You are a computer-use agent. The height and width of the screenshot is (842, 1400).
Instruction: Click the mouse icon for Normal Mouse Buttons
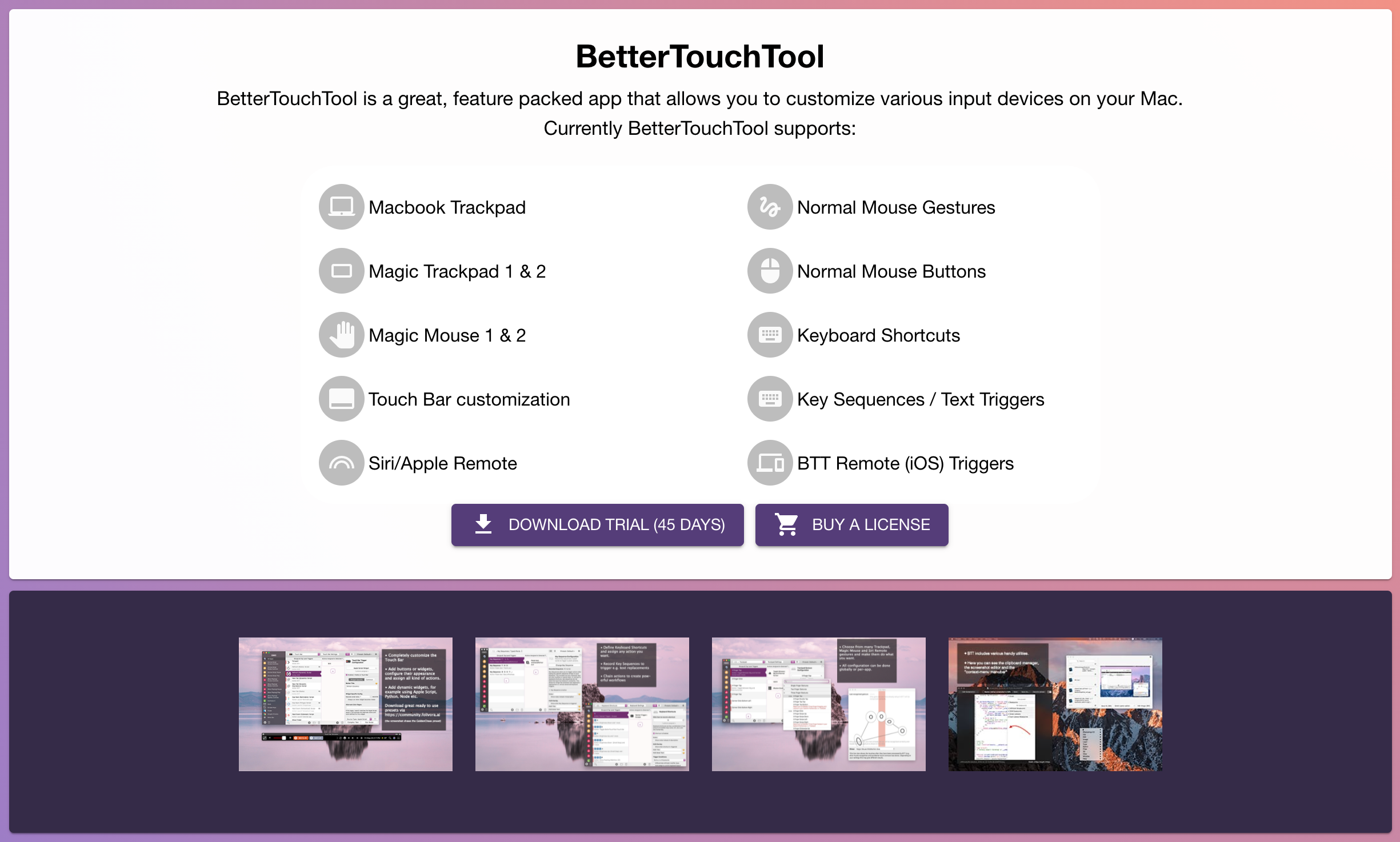pyautogui.click(x=769, y=271)
